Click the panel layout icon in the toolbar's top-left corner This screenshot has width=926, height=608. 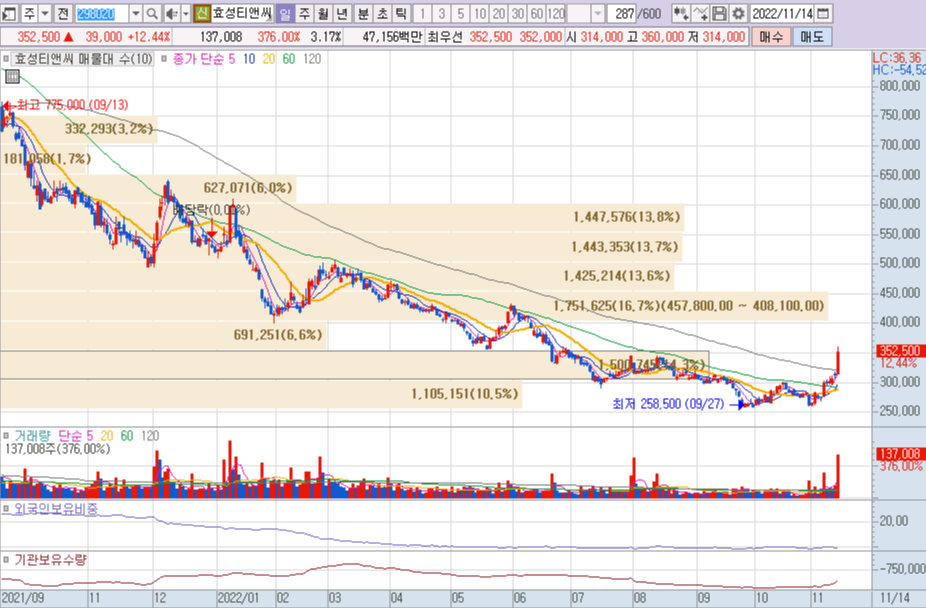[x=9, y=13]
